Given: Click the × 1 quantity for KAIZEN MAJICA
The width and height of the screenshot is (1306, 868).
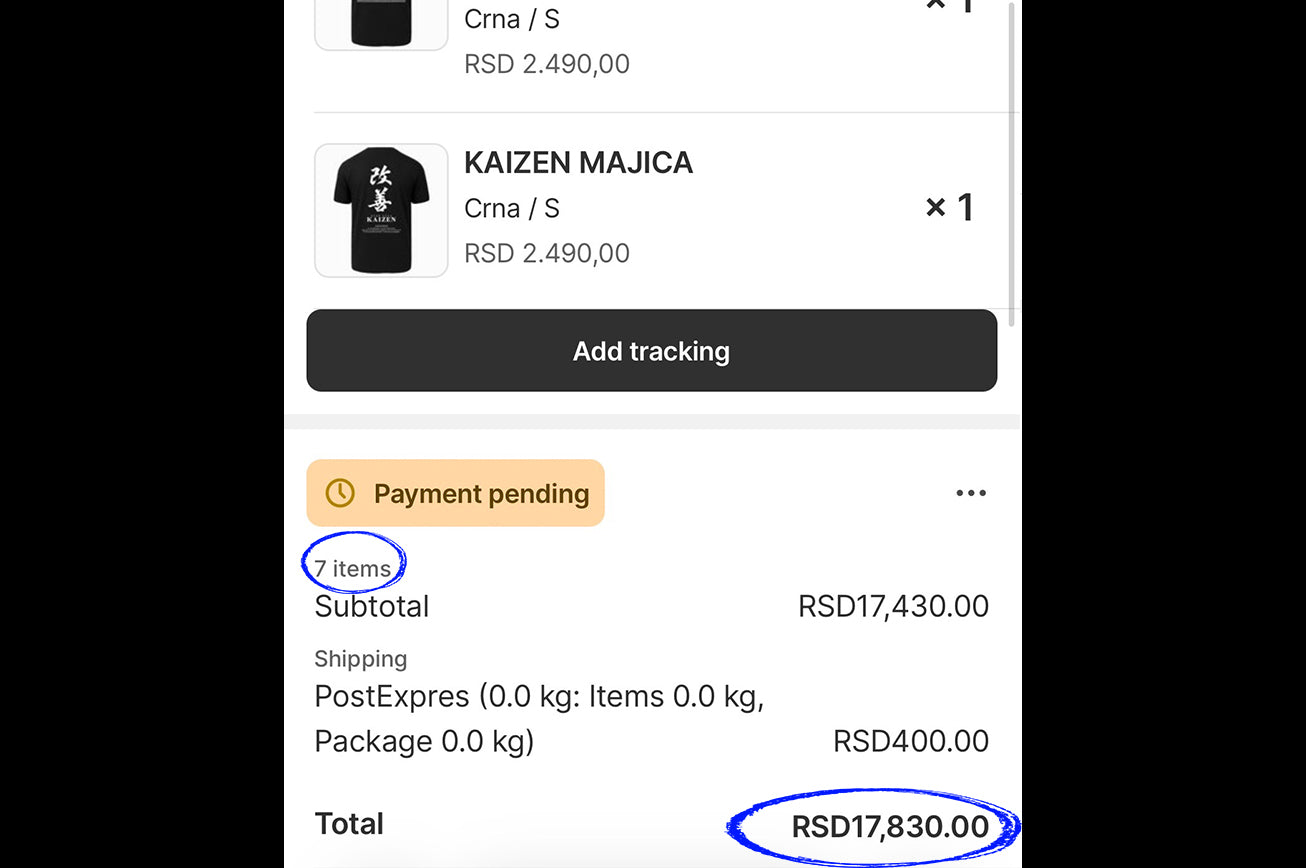Looking at the screenshot, I should click(949, 208).
